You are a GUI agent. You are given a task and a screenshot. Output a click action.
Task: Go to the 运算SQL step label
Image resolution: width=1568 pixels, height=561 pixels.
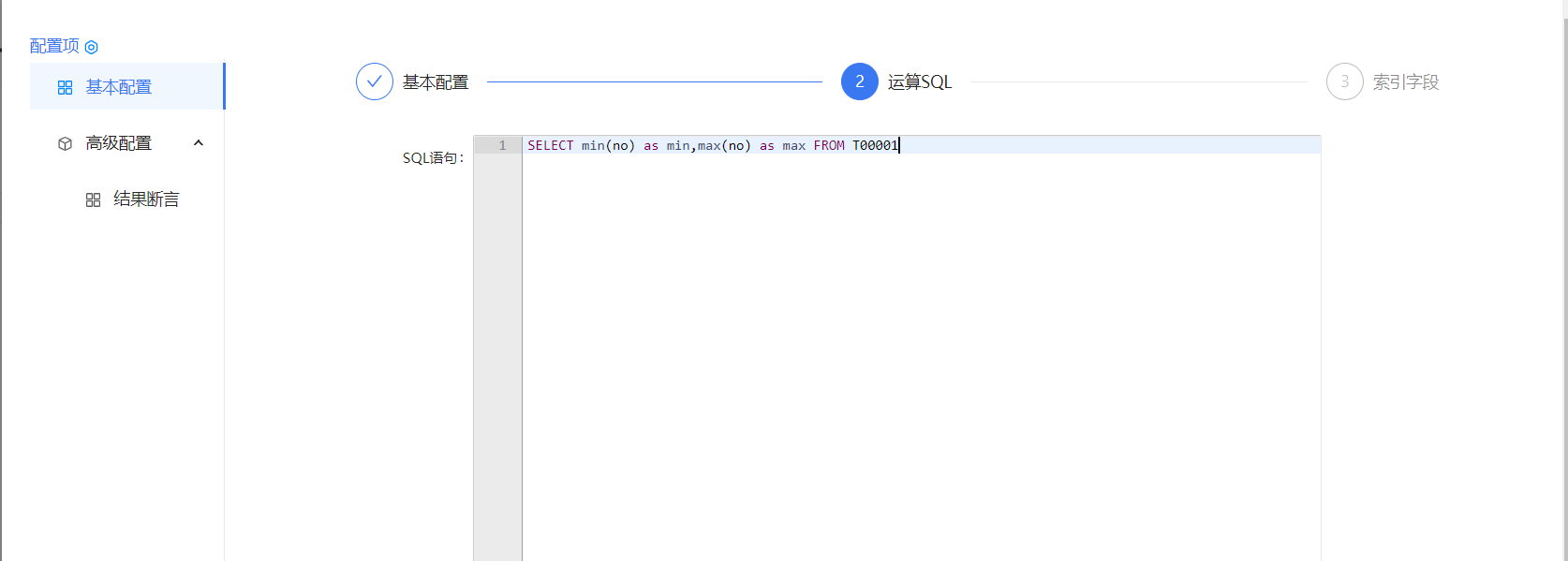point(919,82)
